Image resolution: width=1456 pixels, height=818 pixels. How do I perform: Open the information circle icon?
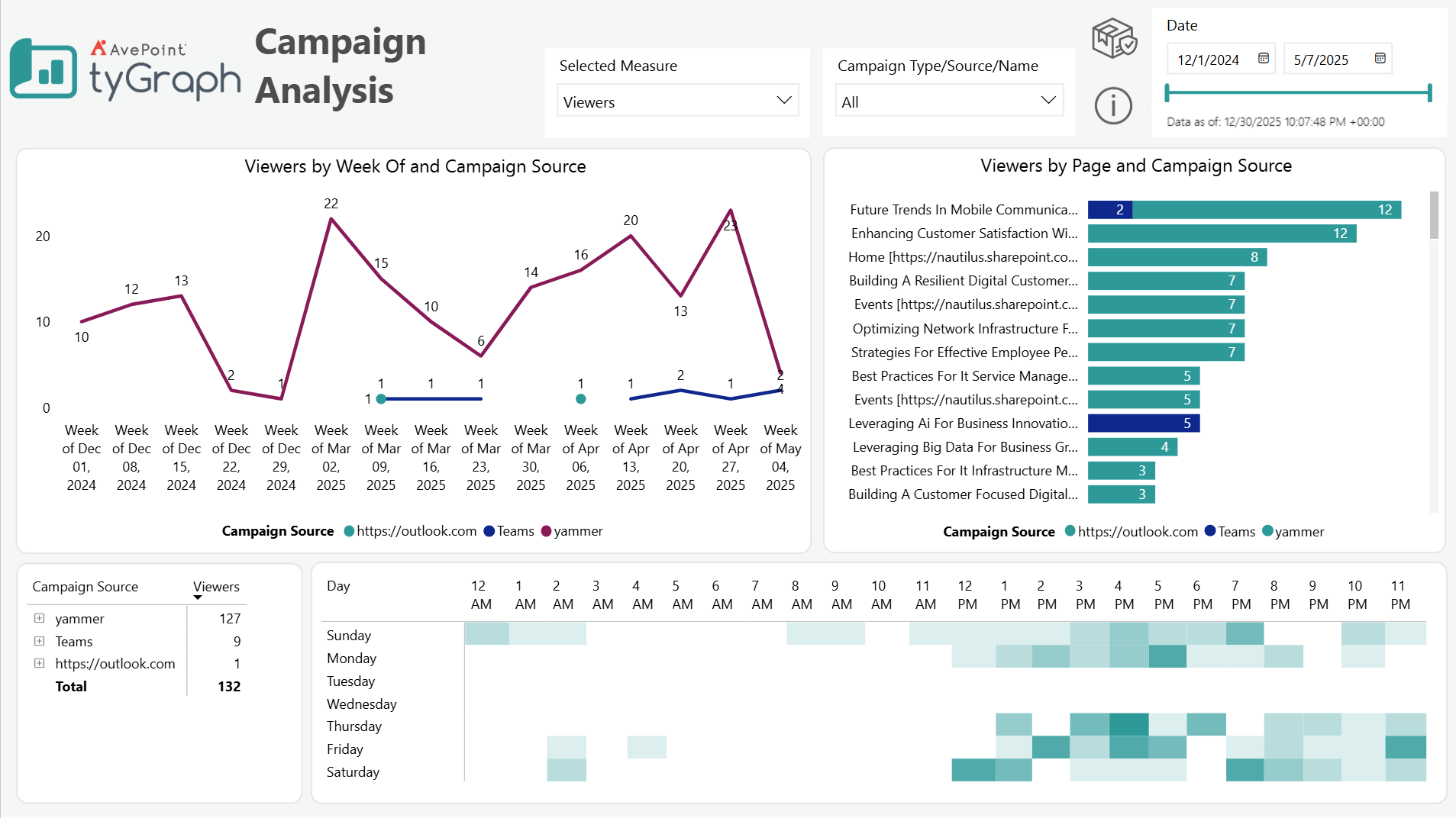1112,105
